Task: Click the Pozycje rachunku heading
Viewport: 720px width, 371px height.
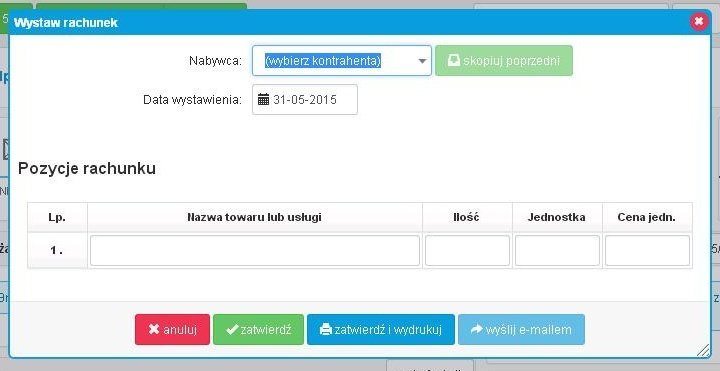Action: pos(87,169)
